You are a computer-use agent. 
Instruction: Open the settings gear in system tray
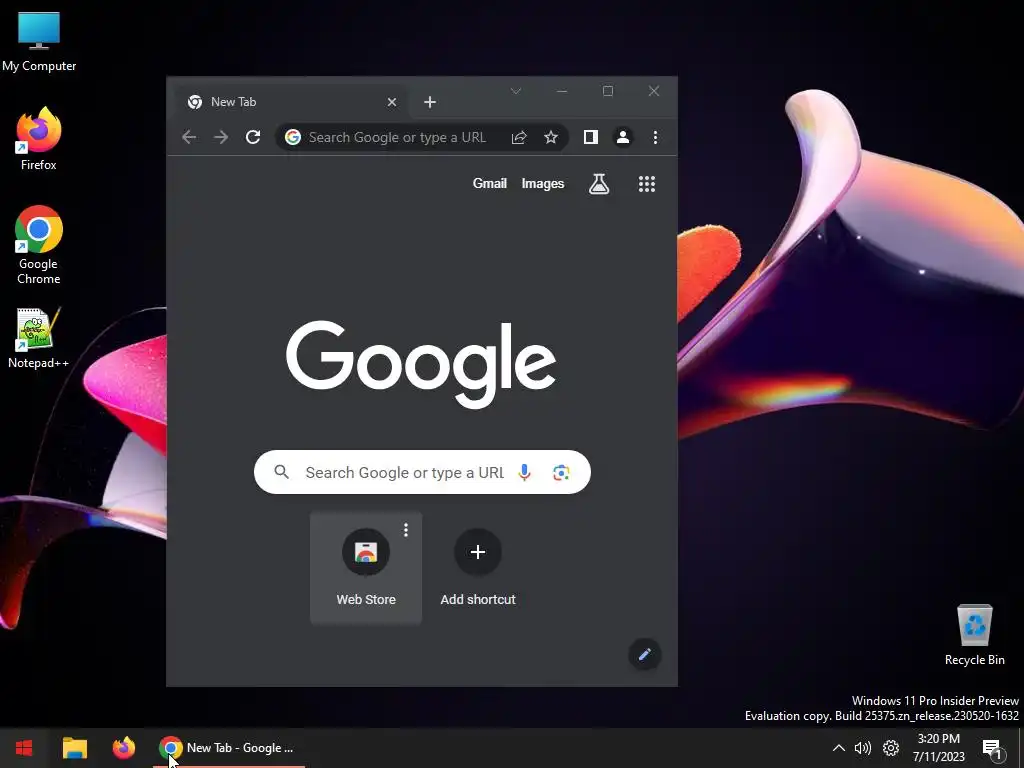[891, 748]
